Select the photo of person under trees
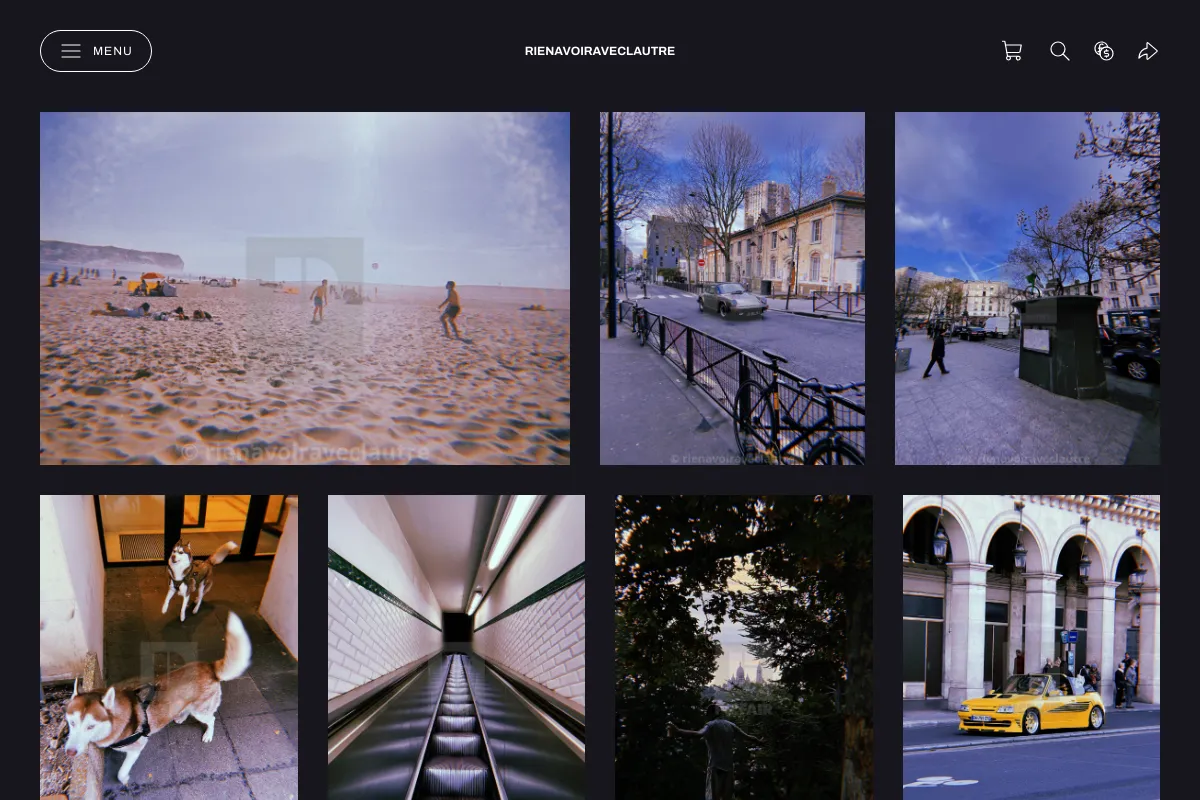Viewport: 1200px width, 800px height. pyautogui.click(x=744, y=647)
